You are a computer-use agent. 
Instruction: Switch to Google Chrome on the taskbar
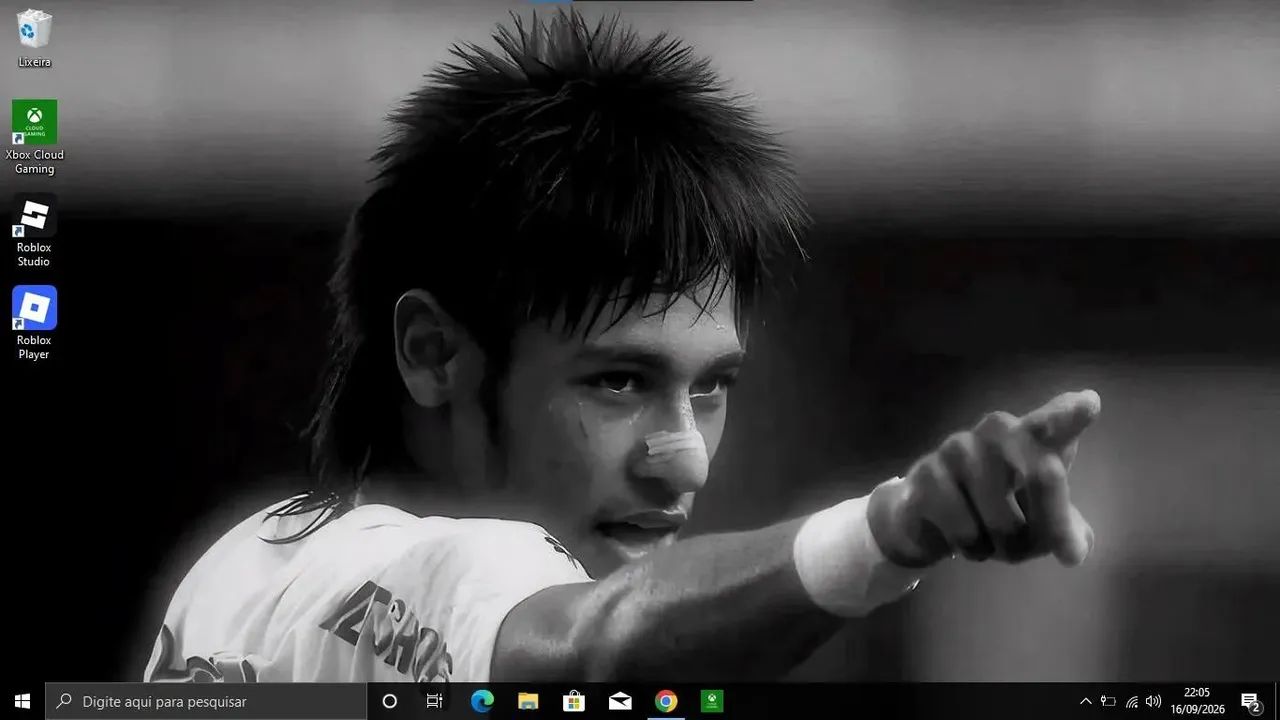point(666,701)
